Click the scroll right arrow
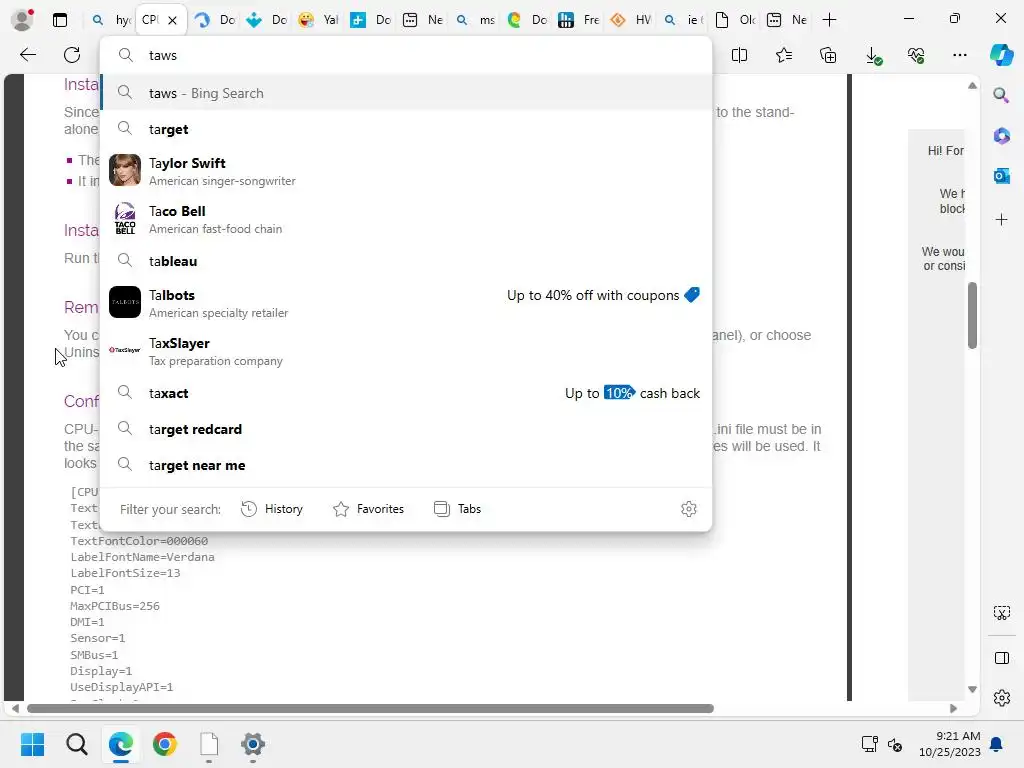The height and width of the screenshot is (768, 1024). 953,709
